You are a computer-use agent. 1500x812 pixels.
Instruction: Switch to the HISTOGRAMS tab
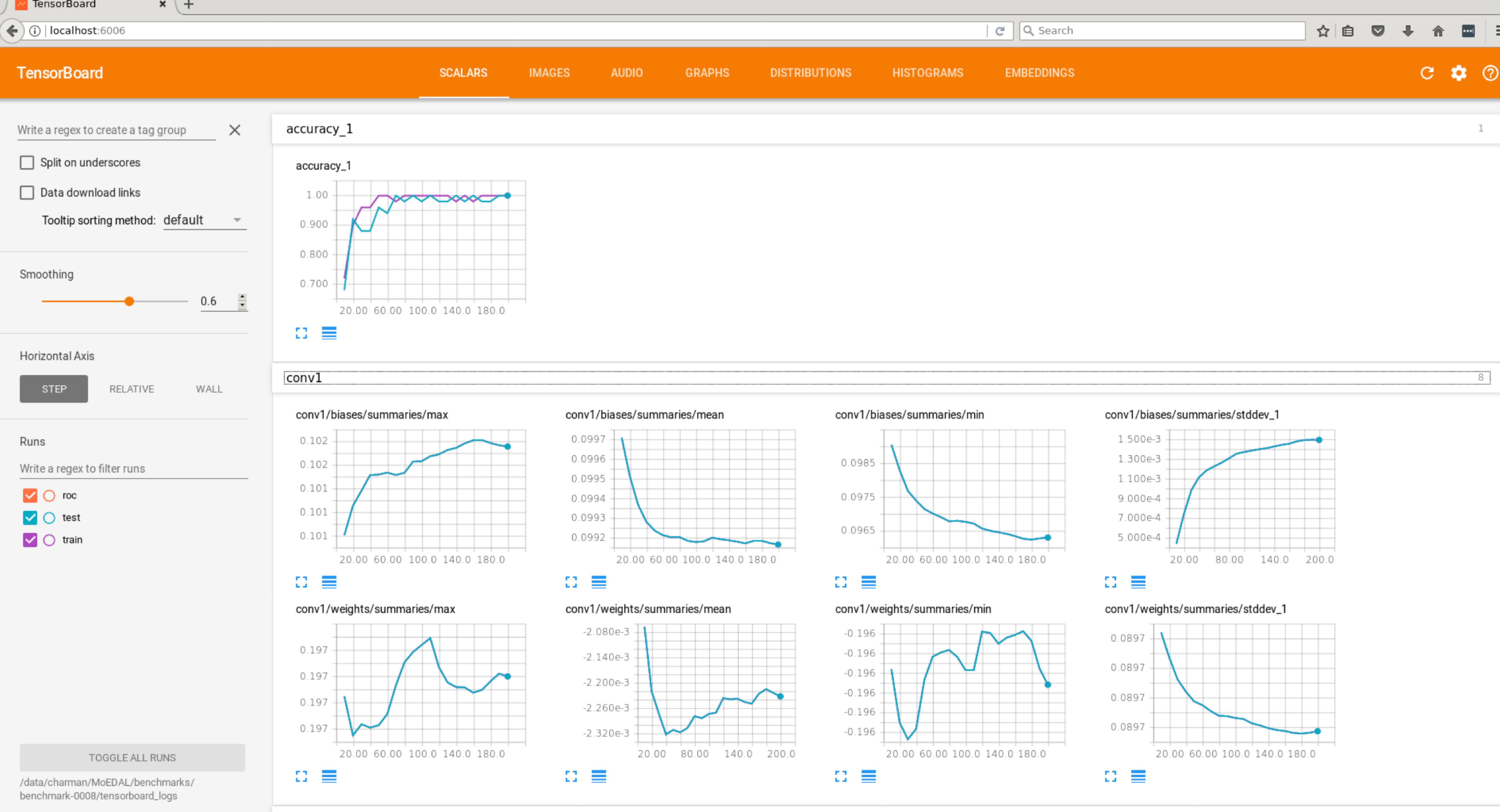(x=928, y=73)
